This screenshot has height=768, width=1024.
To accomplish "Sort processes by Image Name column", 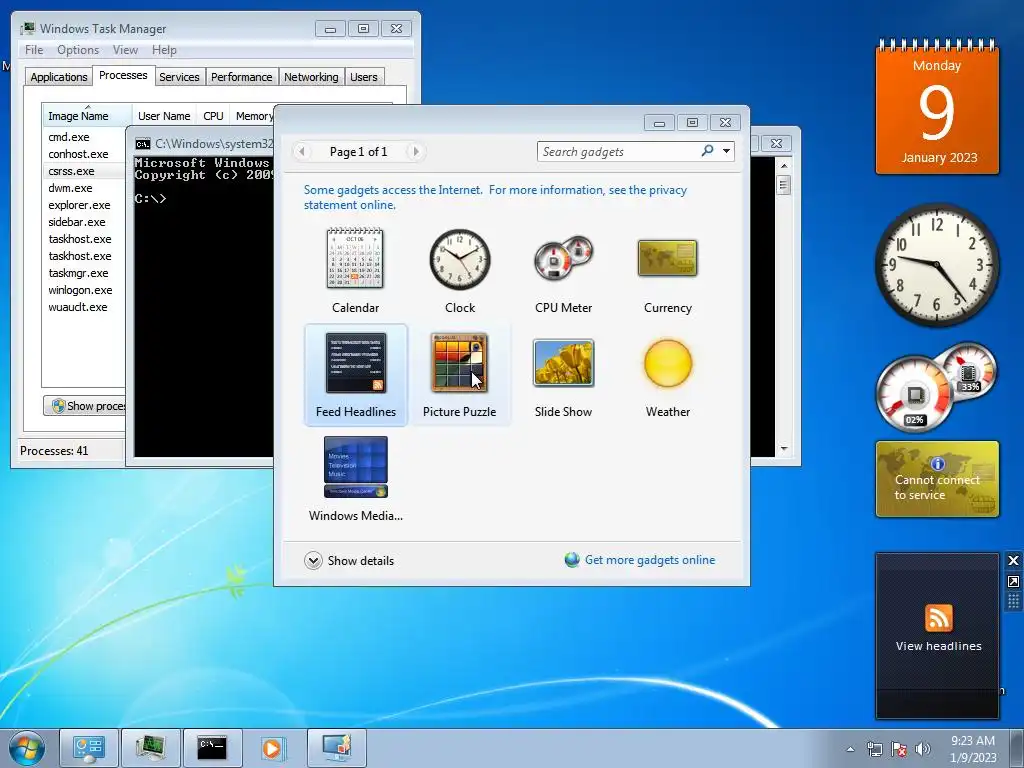I will [87, 116].
